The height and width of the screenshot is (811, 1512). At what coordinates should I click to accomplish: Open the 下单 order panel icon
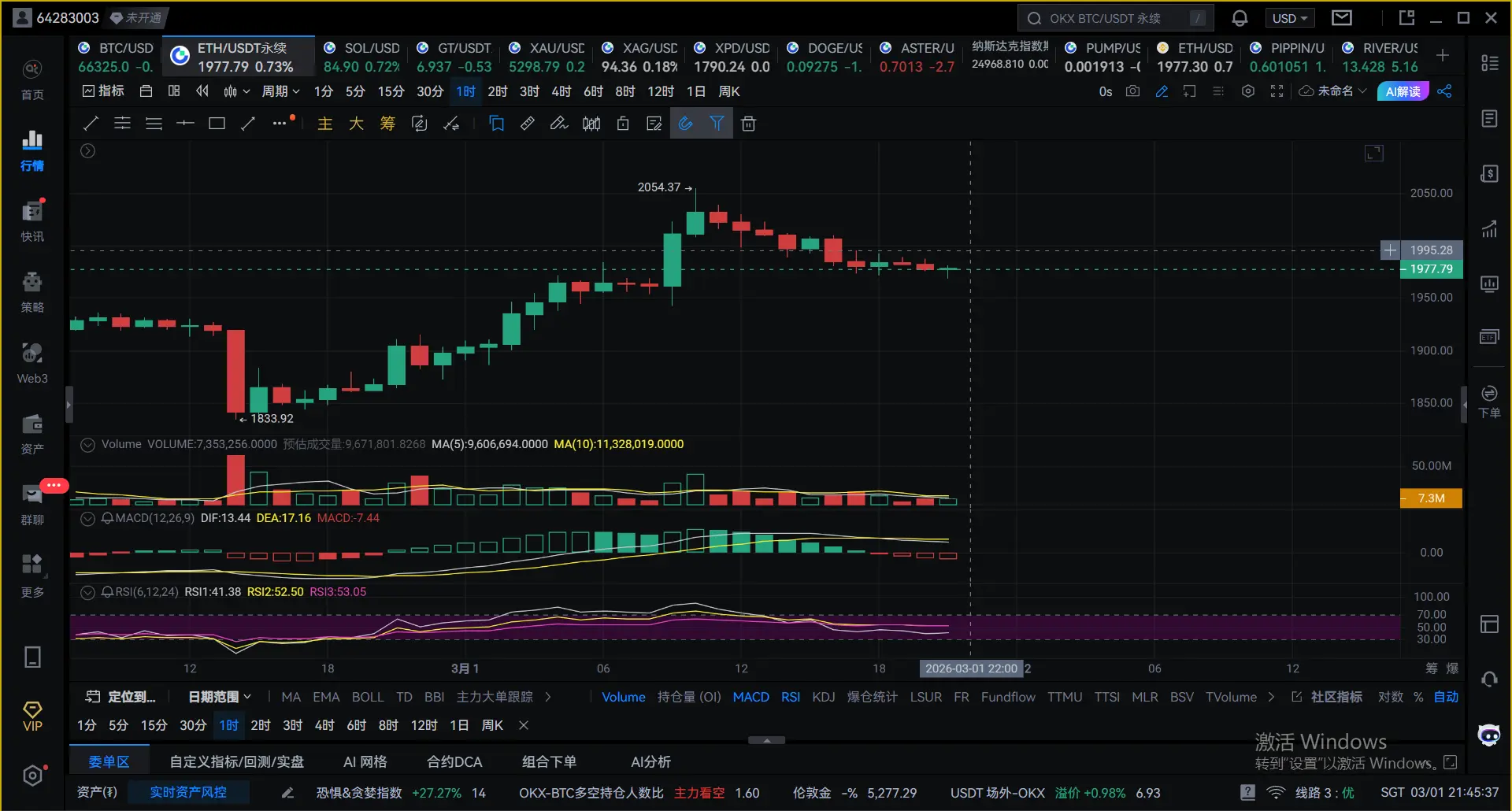click(1489, 402)
